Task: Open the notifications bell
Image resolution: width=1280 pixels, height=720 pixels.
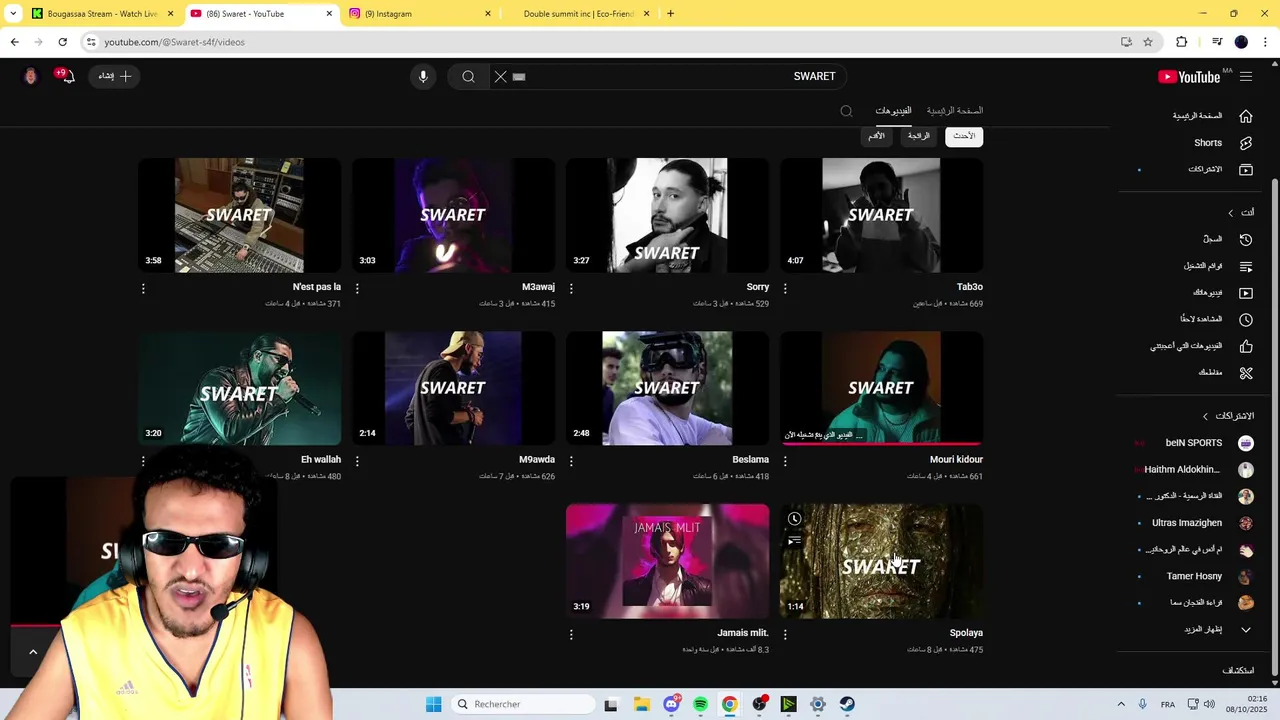Action: pos(66,77)
